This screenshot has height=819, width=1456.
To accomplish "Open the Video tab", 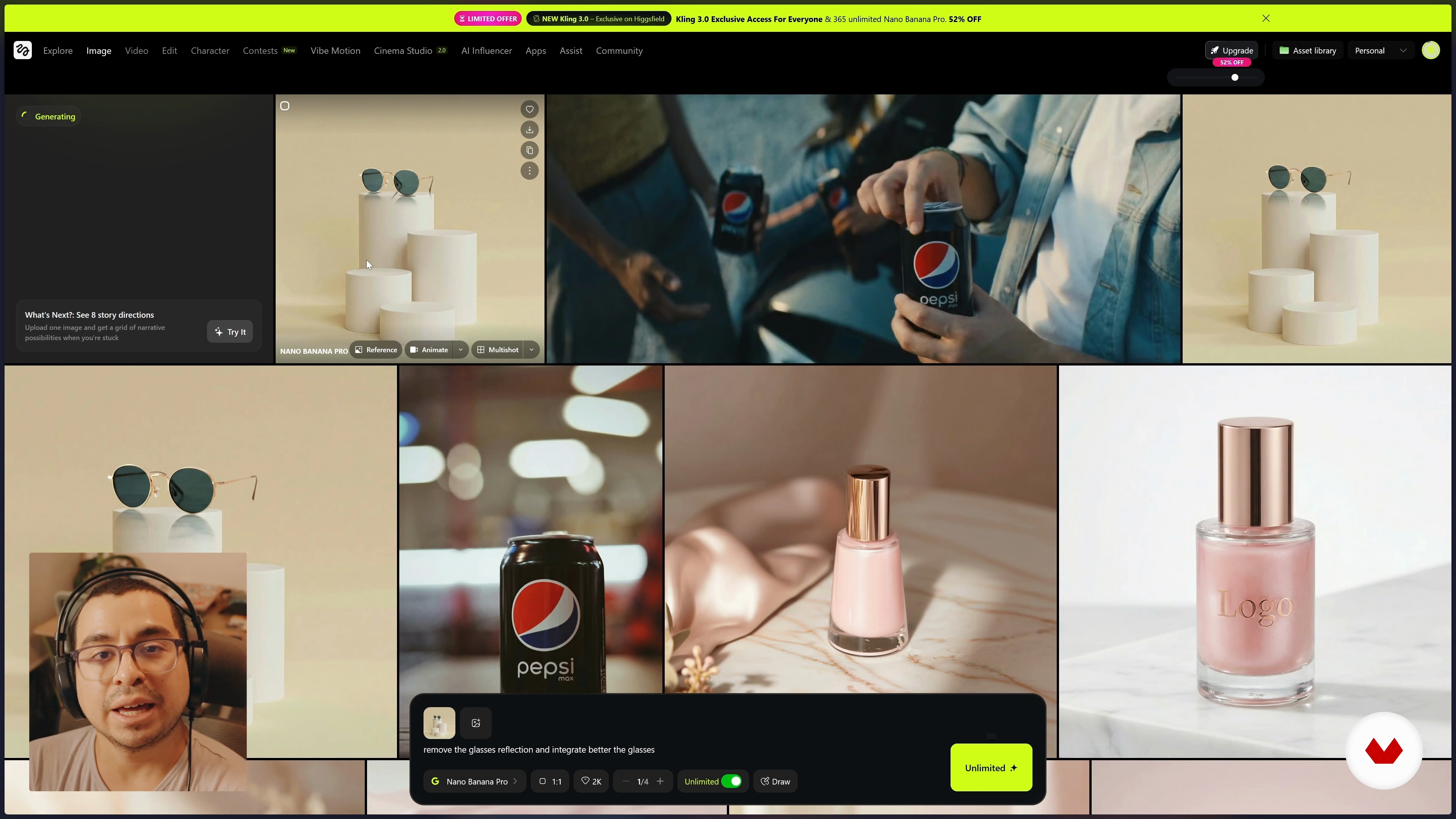I will pyautogui.click(x=137, y=51).
